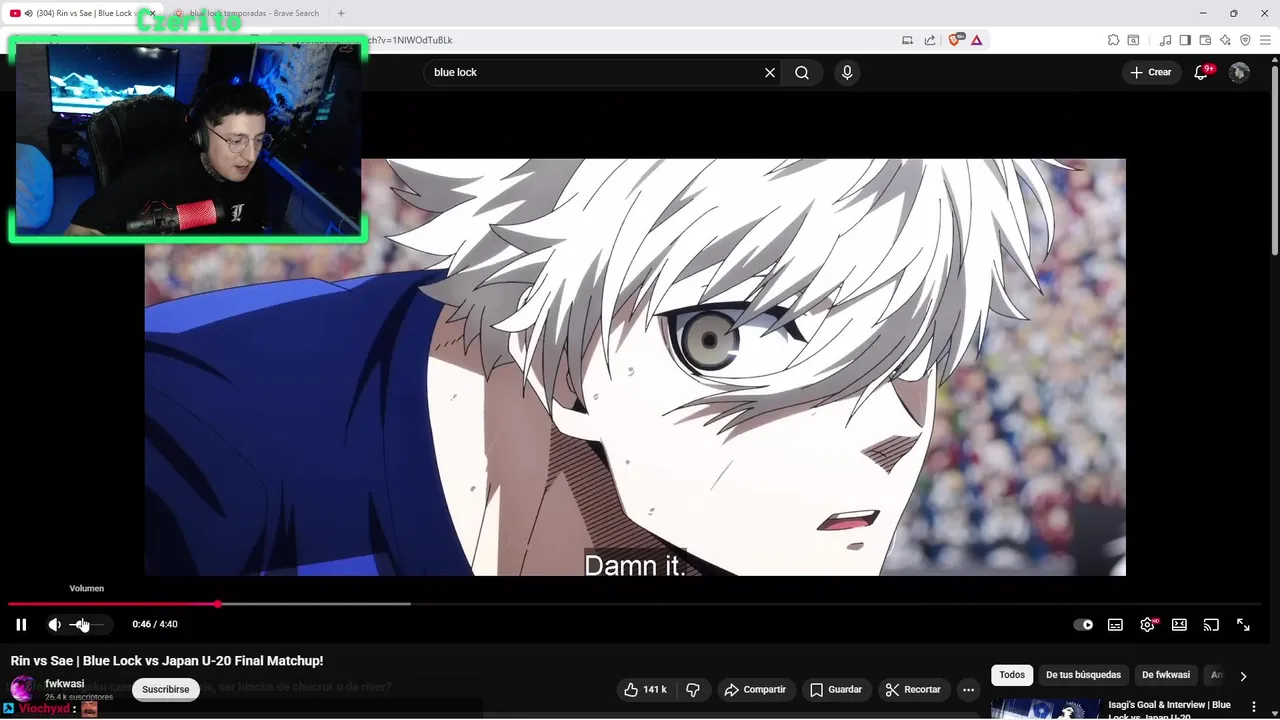Open a new browser tab
Viewport: 1280px width, 720px height.
(341, 13)
